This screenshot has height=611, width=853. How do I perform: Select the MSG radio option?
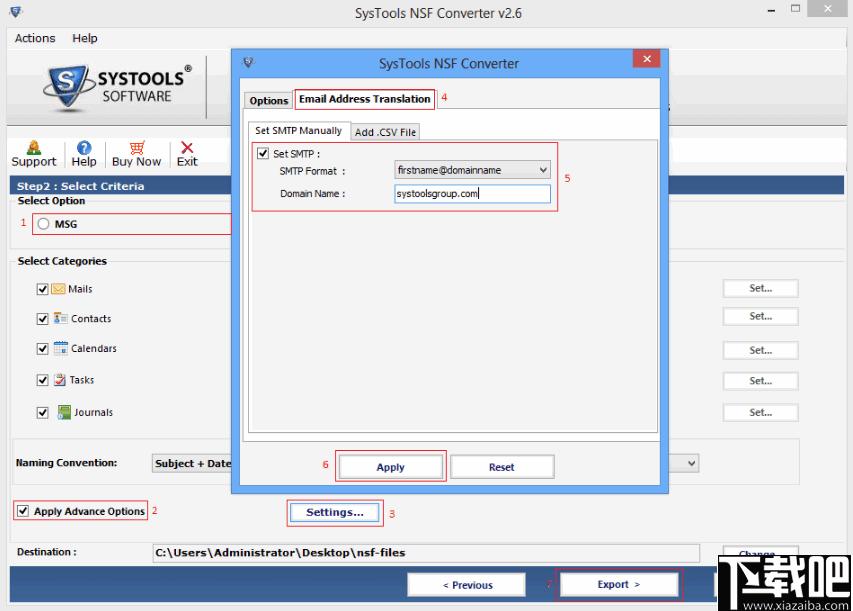tap(44, 224)
